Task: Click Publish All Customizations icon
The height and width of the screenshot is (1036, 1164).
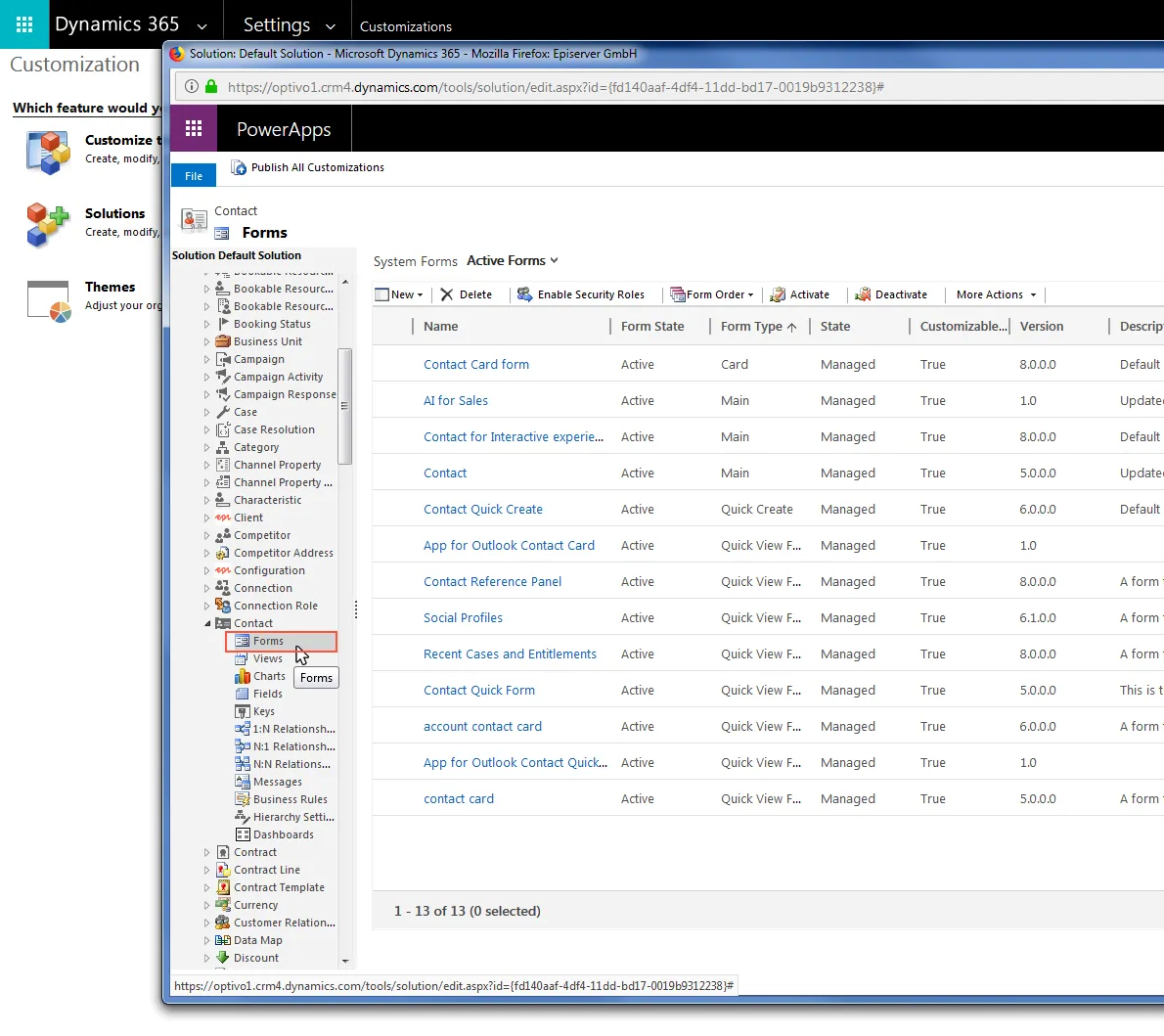Action: coord(239,168)
